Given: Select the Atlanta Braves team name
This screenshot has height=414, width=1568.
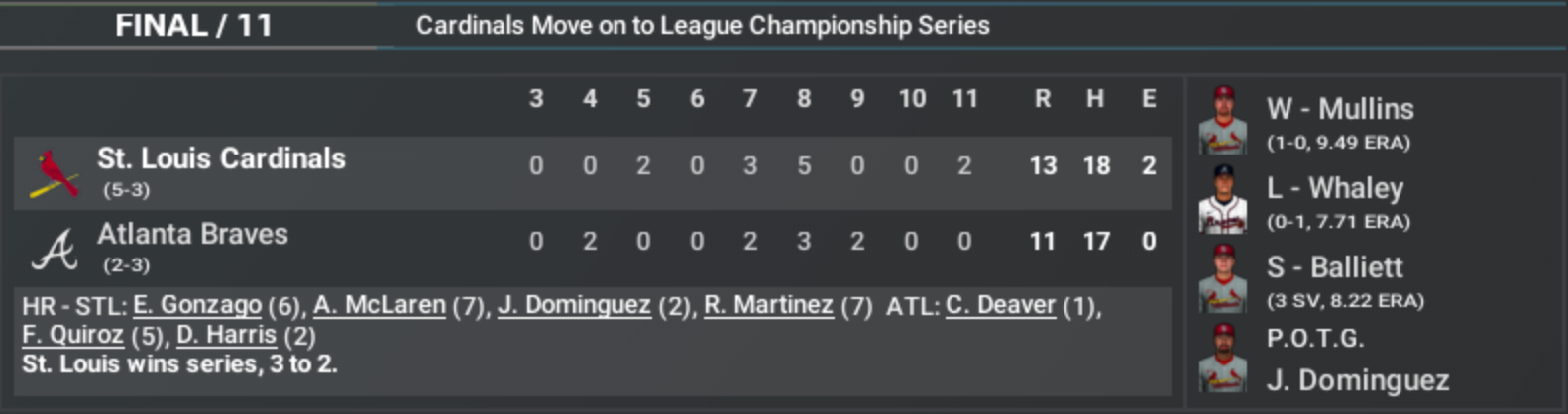Looking at the screenshot, I should tap(192, 234).
